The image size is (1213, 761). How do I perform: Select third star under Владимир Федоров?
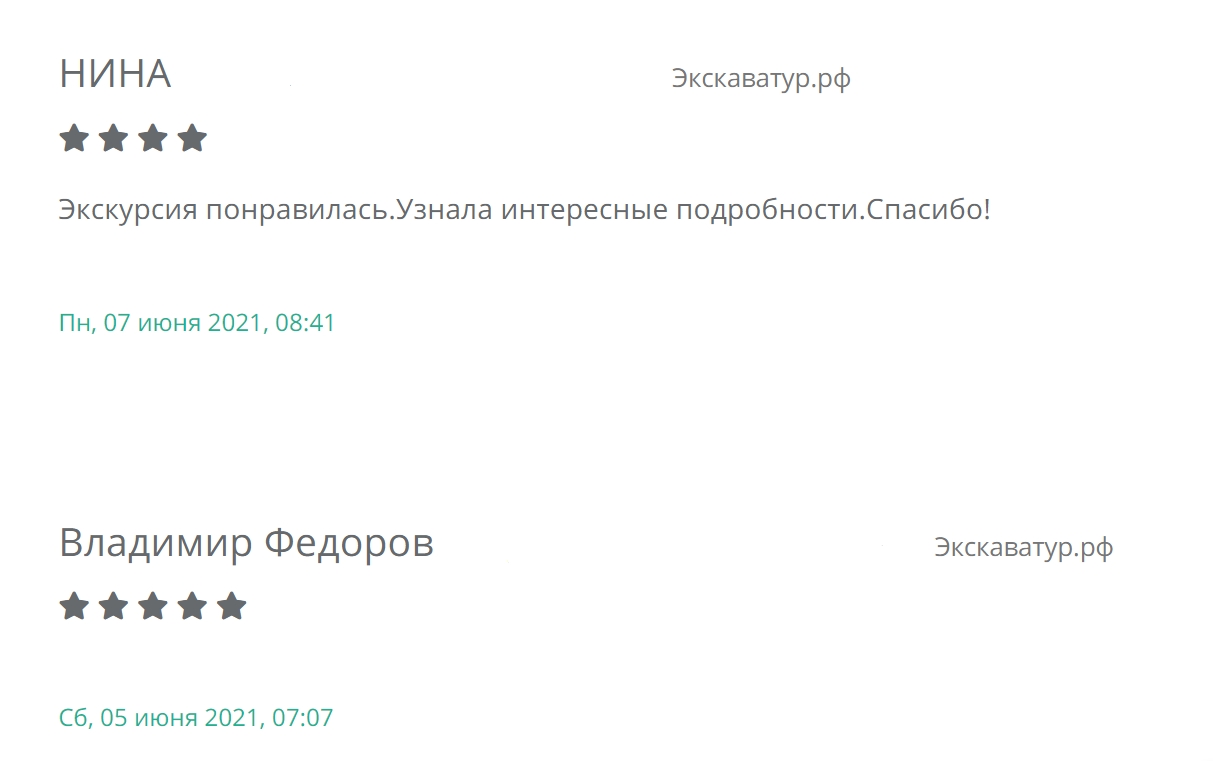152,606
